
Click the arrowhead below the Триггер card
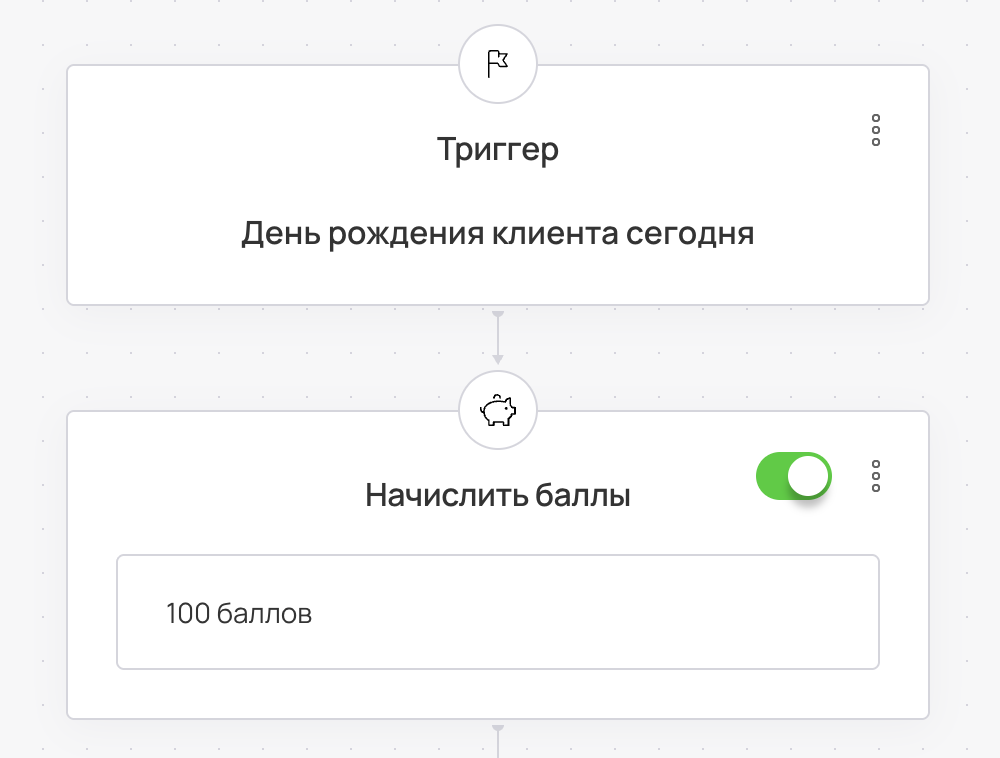pyautogui.click(x=498, y=317)
